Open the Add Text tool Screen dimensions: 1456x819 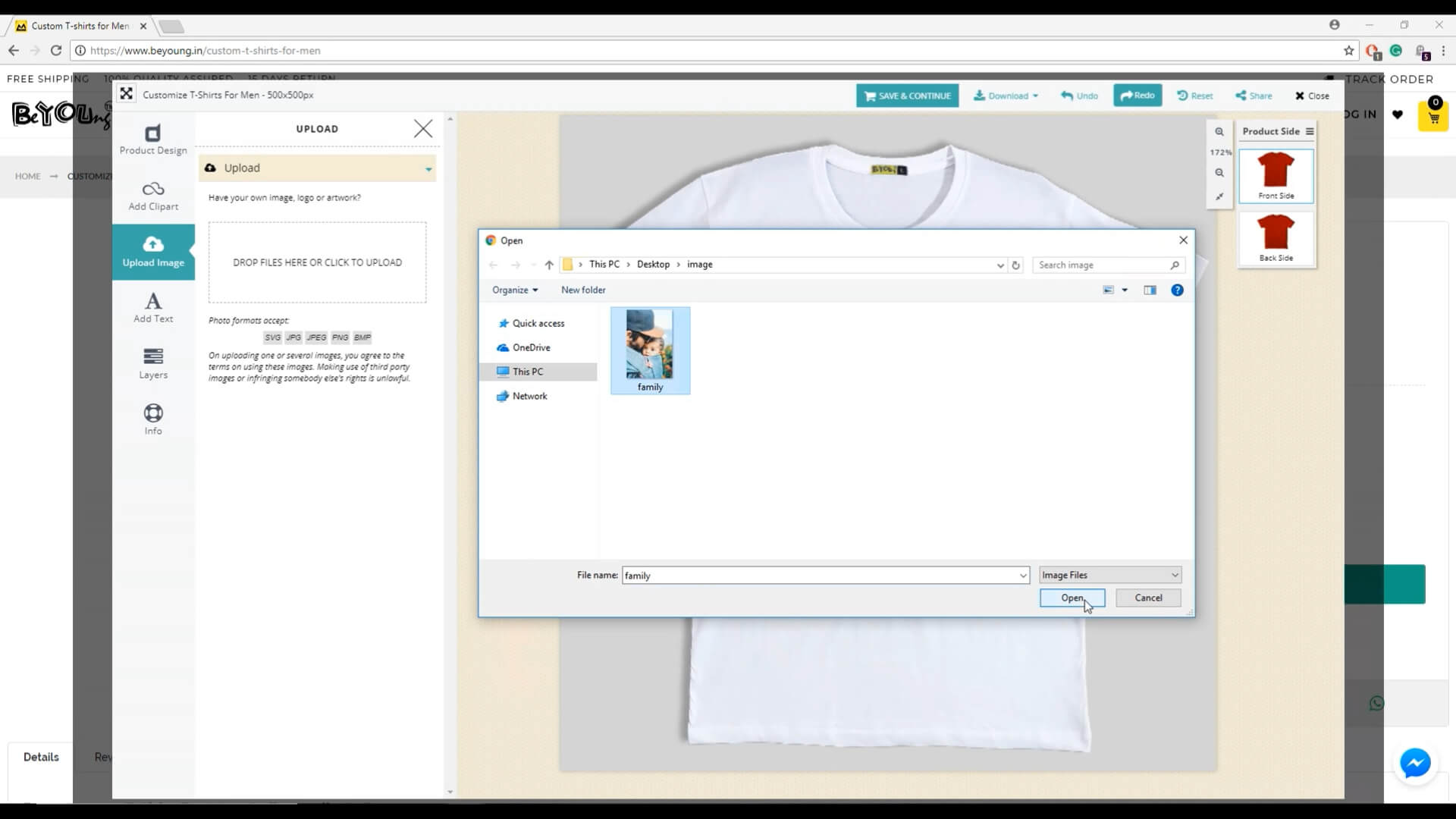153,308
